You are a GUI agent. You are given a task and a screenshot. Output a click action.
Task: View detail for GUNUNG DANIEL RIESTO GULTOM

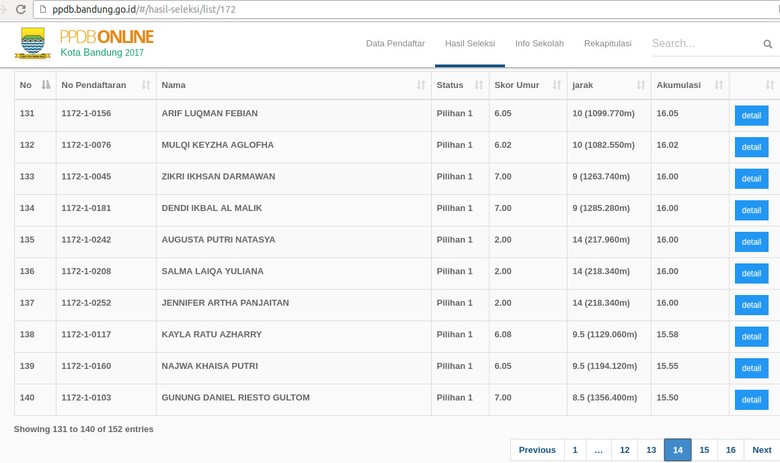coord(751,400)
